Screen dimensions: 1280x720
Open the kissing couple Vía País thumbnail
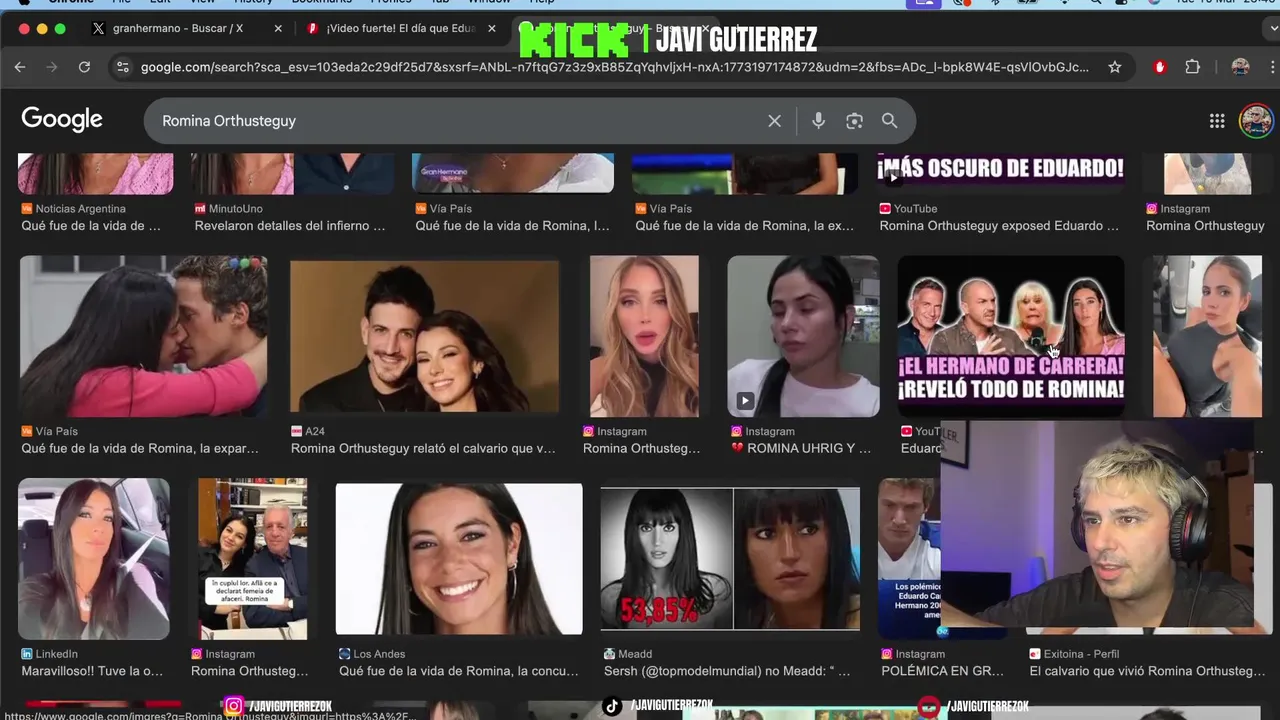click(143, 336)
